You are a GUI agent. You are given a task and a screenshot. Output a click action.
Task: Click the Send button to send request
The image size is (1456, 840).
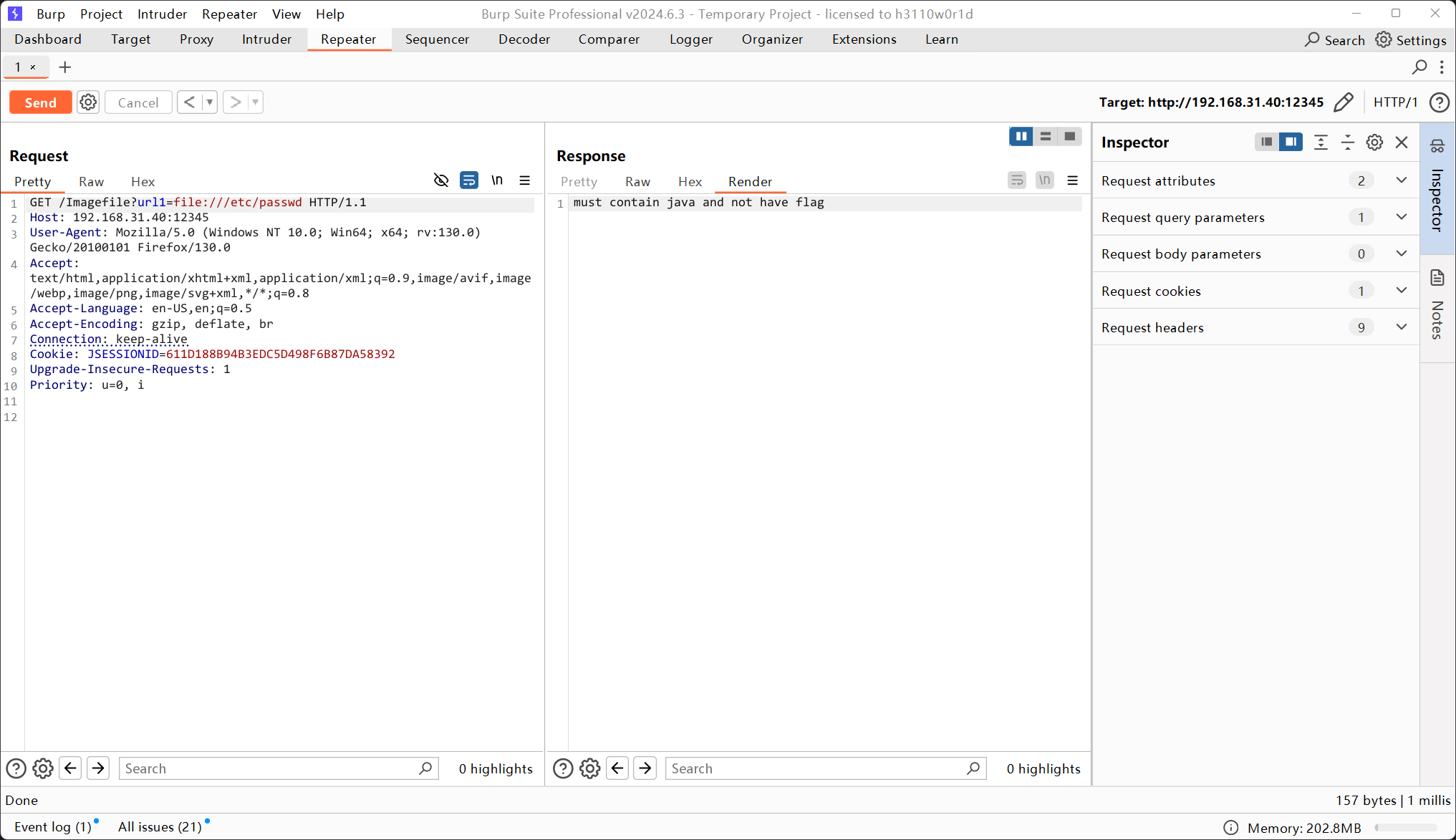click(x=40, y=102)
